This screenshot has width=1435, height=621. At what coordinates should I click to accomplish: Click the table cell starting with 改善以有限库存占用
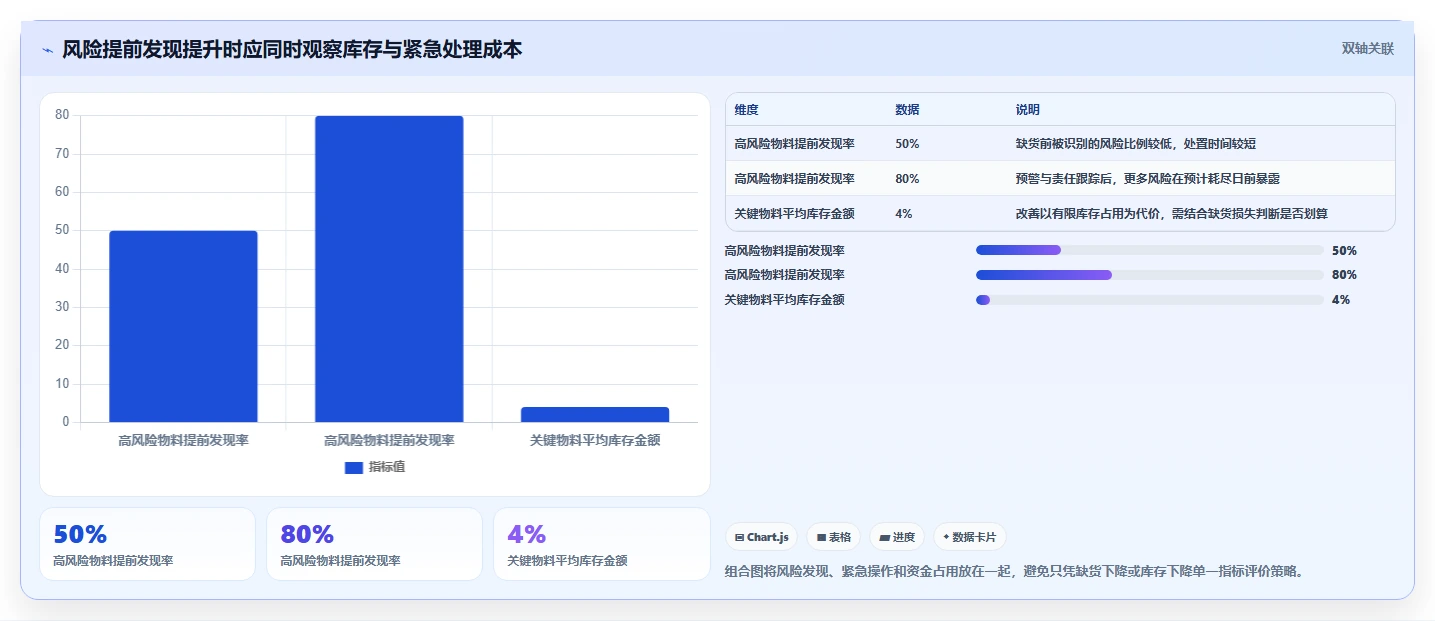1172,213
